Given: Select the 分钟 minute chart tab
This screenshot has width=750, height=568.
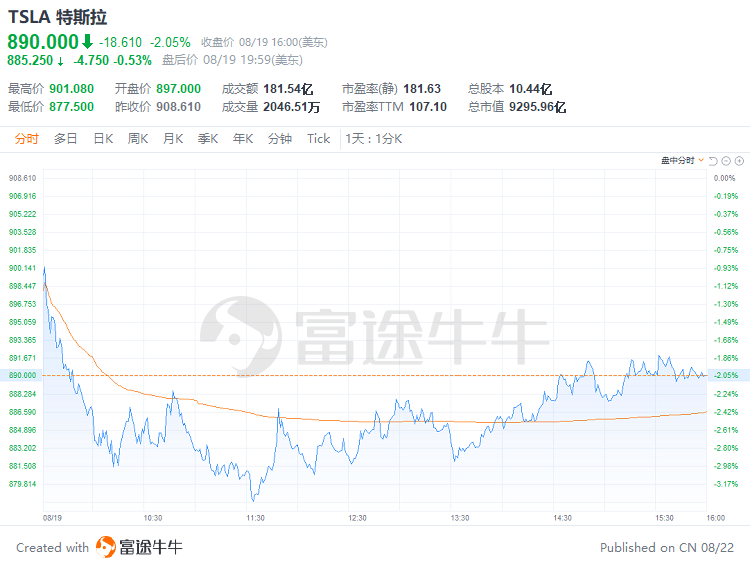Looking at the screenshot, I should point(280,139).
